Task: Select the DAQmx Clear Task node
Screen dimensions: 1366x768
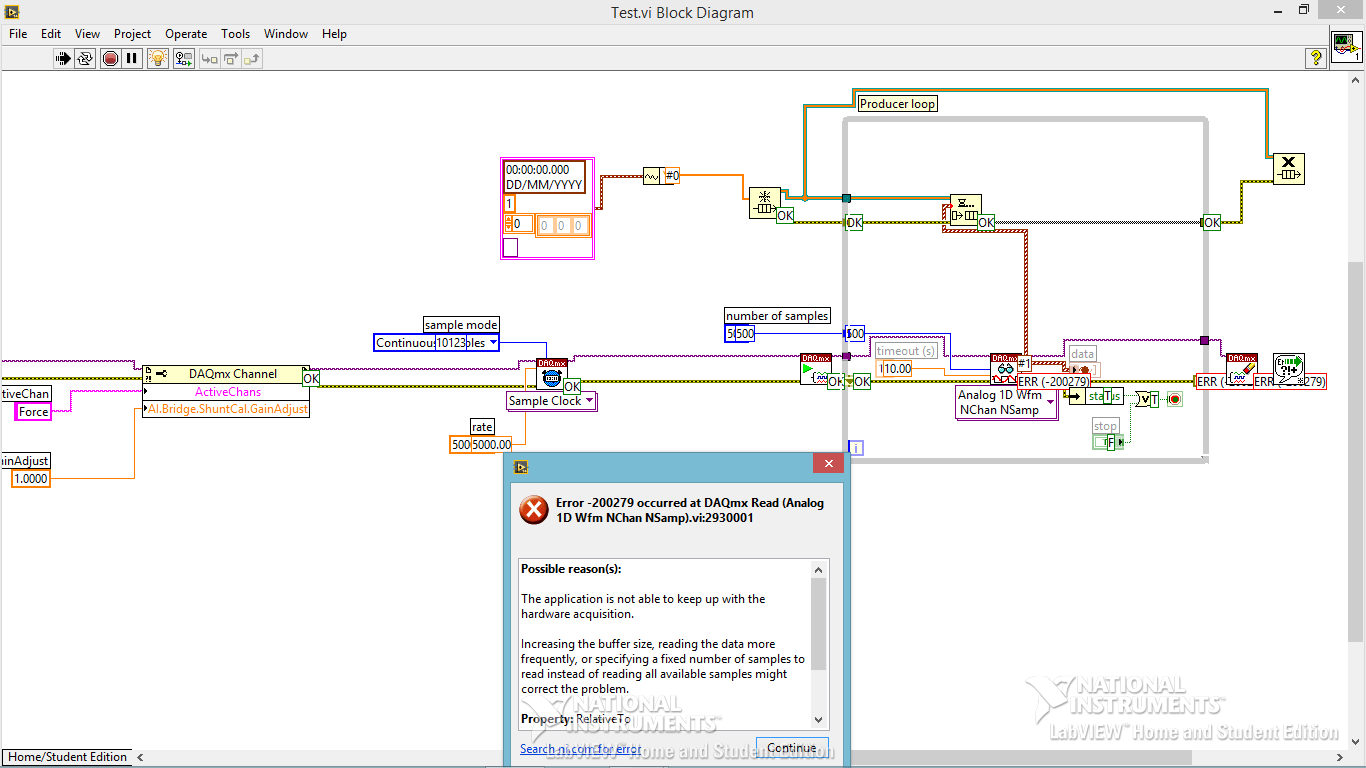Action: tap(1241, 369)
